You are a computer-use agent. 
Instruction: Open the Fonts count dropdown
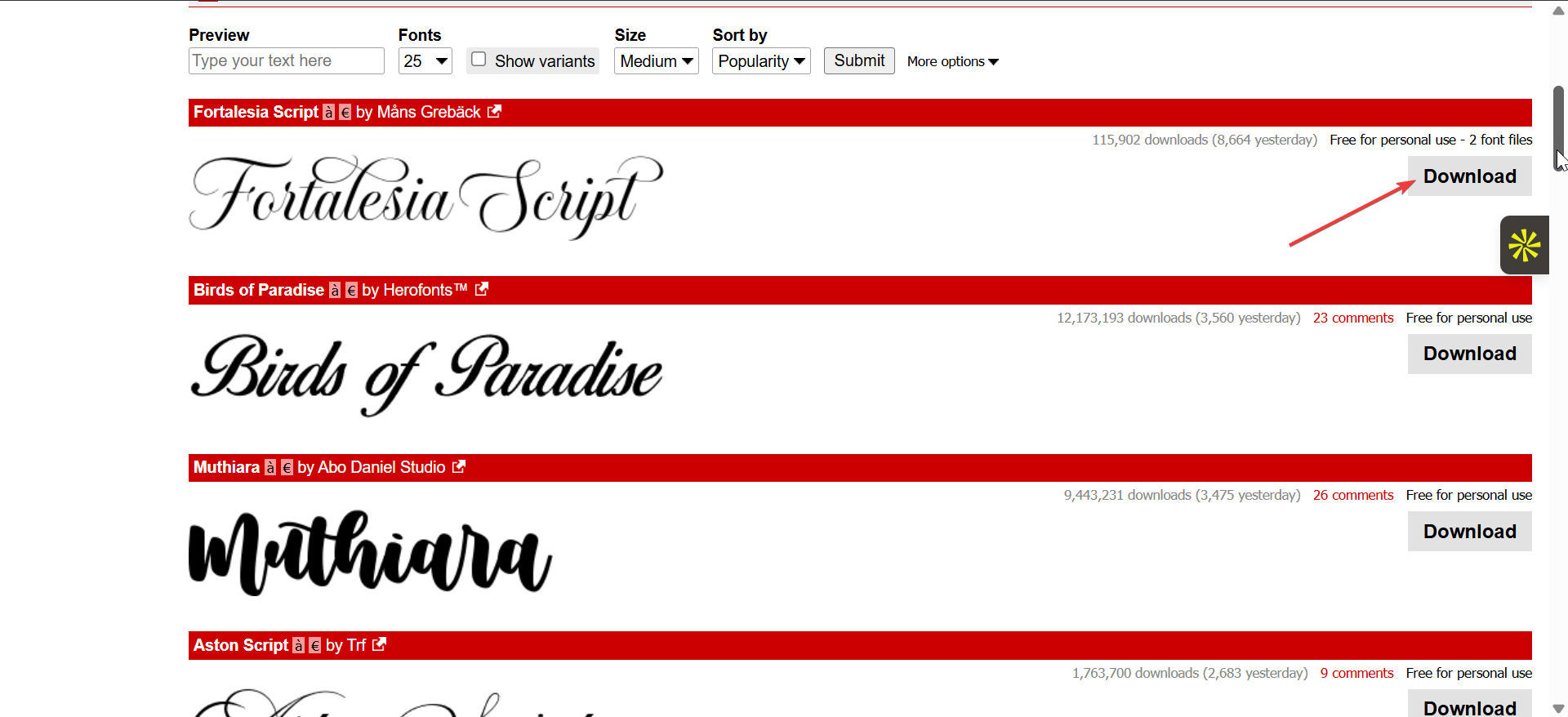(x=425, y=61)
